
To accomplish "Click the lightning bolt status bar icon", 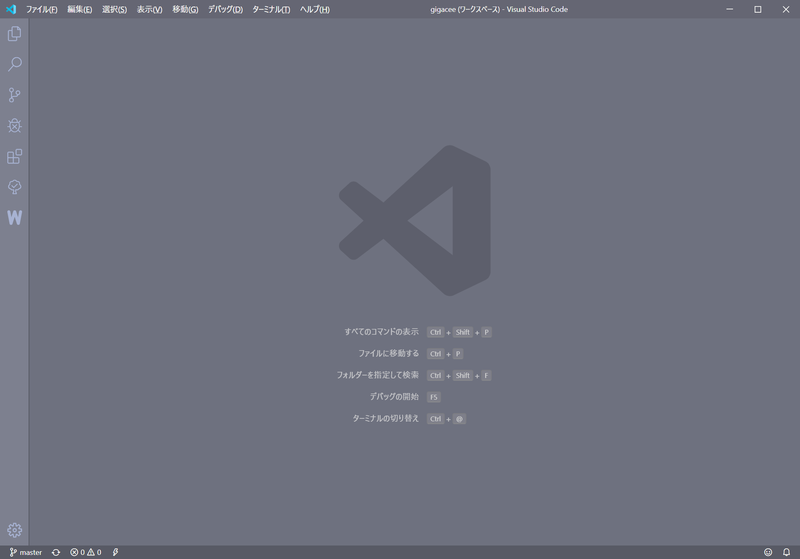I will [115, 552].
